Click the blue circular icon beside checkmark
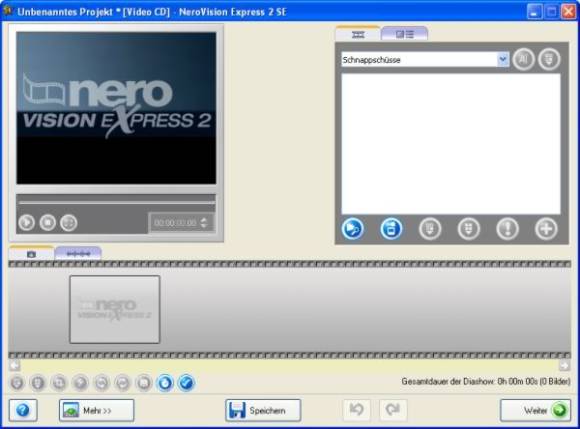Screen dimensions: 580x429 click(x=165, y=383)
